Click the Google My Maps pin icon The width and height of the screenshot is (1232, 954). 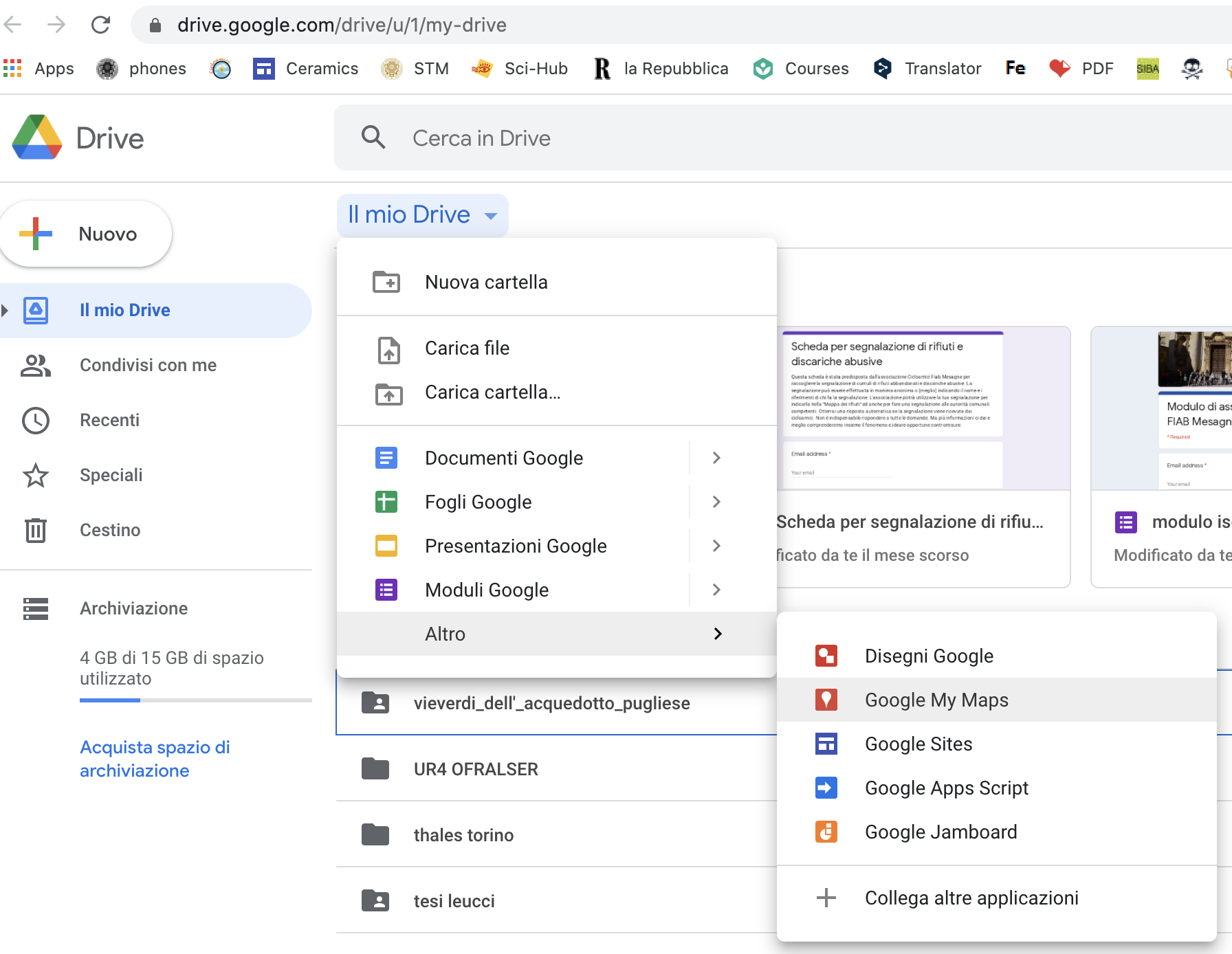826,700
